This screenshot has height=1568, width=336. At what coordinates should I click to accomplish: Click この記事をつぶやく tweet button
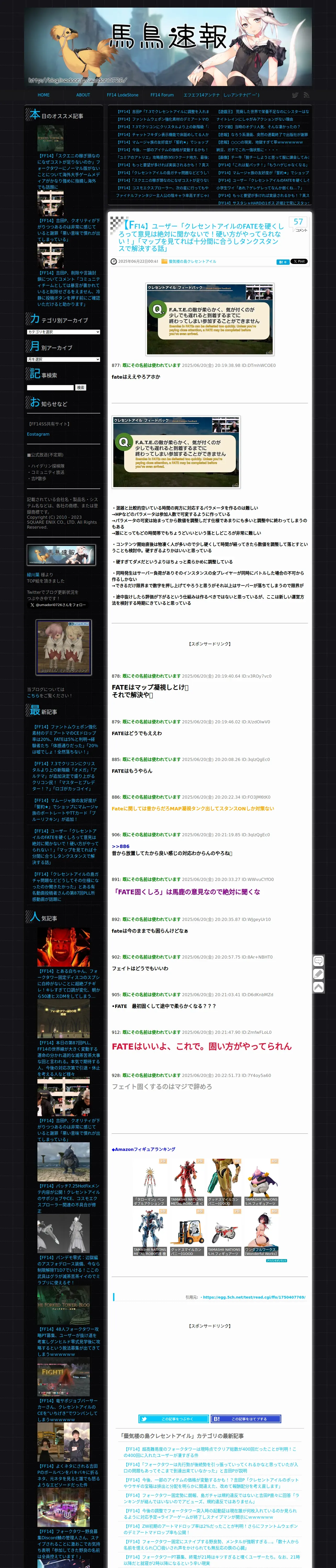(173, 1418)
